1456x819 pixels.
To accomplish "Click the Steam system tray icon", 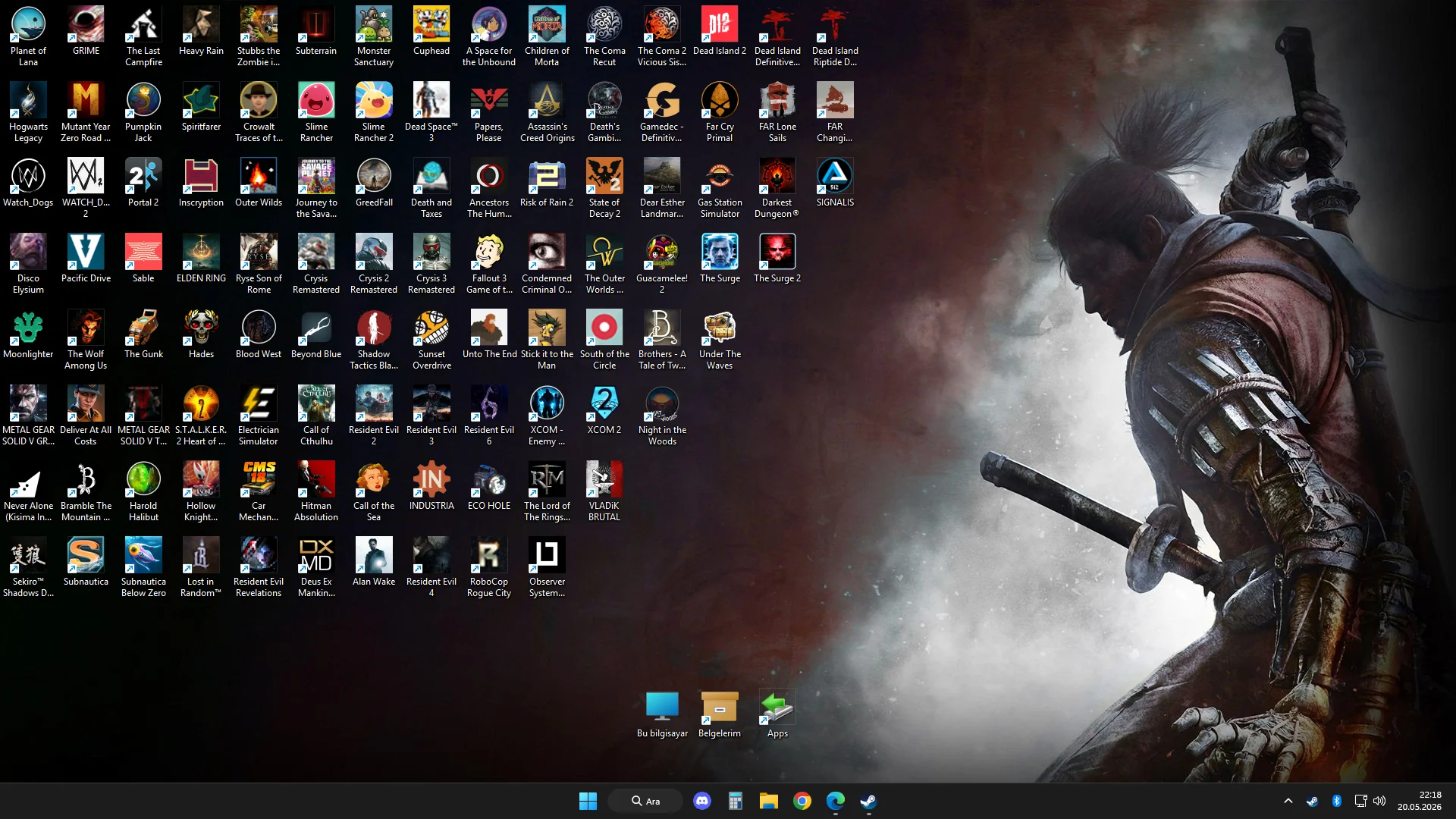I will [x=1312, y=801].
